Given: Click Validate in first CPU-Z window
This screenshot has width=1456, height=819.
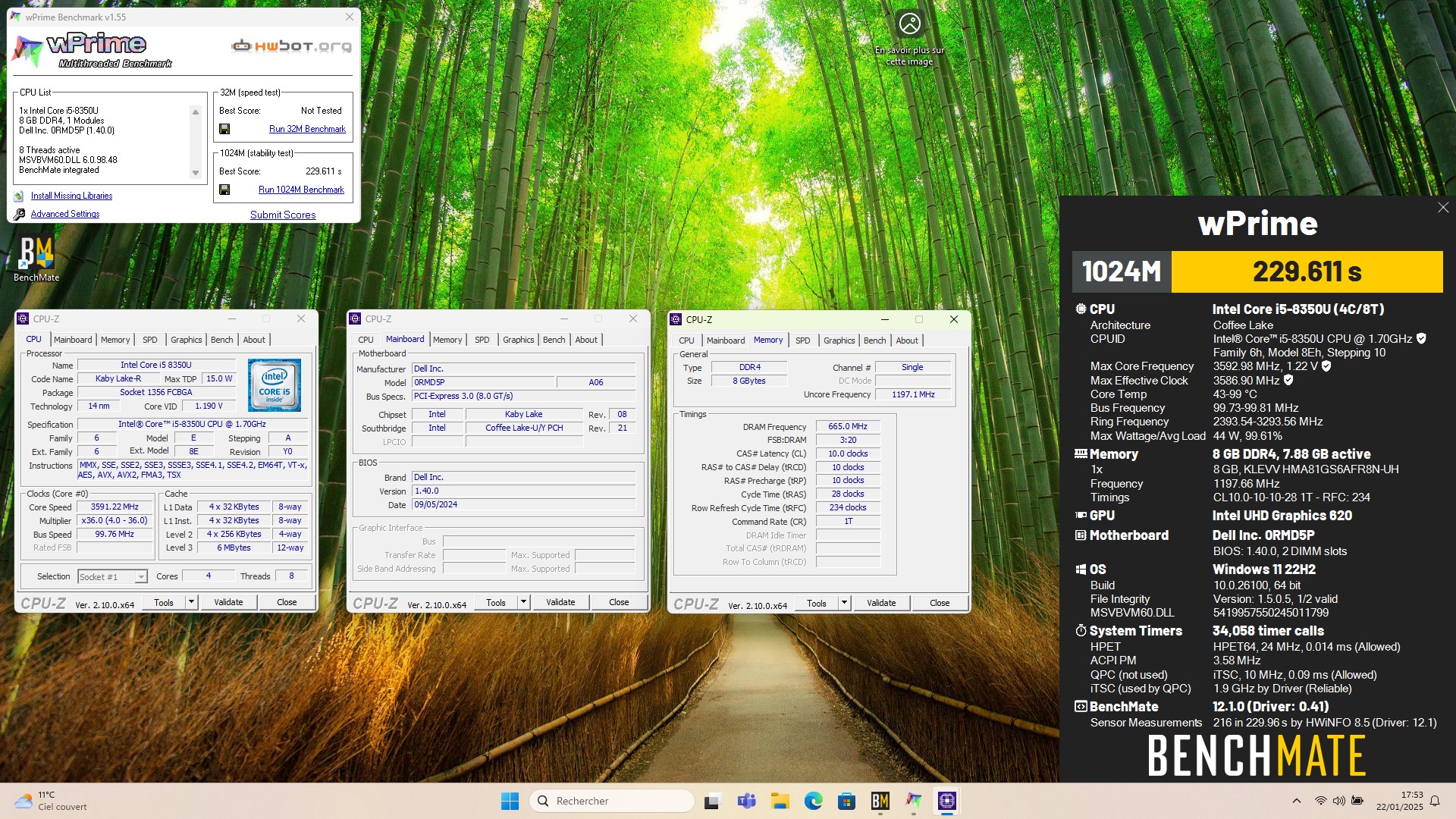Looking at the screenshot, I should click(x=228, y=602).
